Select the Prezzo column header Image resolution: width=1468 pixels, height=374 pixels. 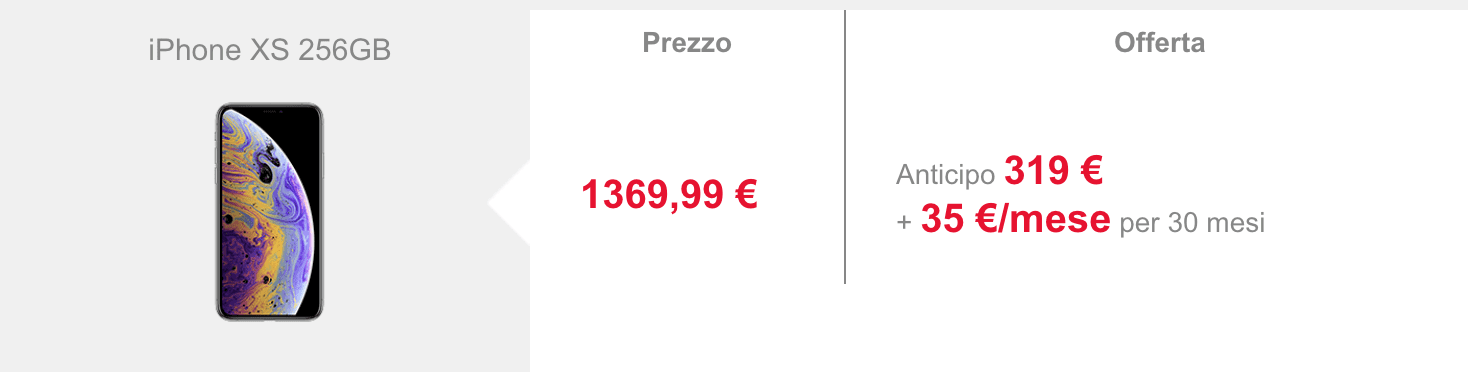(687, 43)
